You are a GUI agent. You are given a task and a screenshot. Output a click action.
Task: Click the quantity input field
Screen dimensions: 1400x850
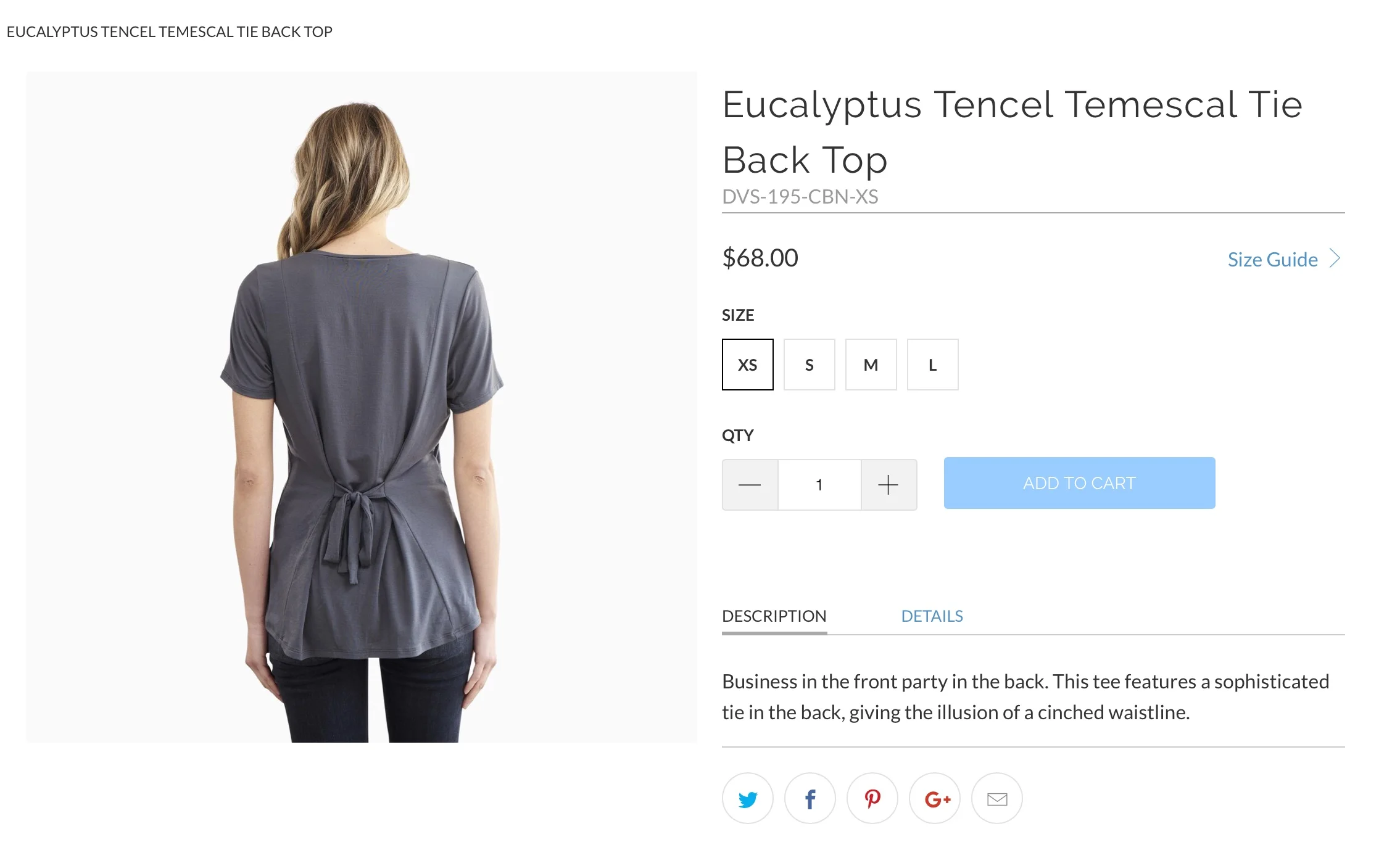819,485
